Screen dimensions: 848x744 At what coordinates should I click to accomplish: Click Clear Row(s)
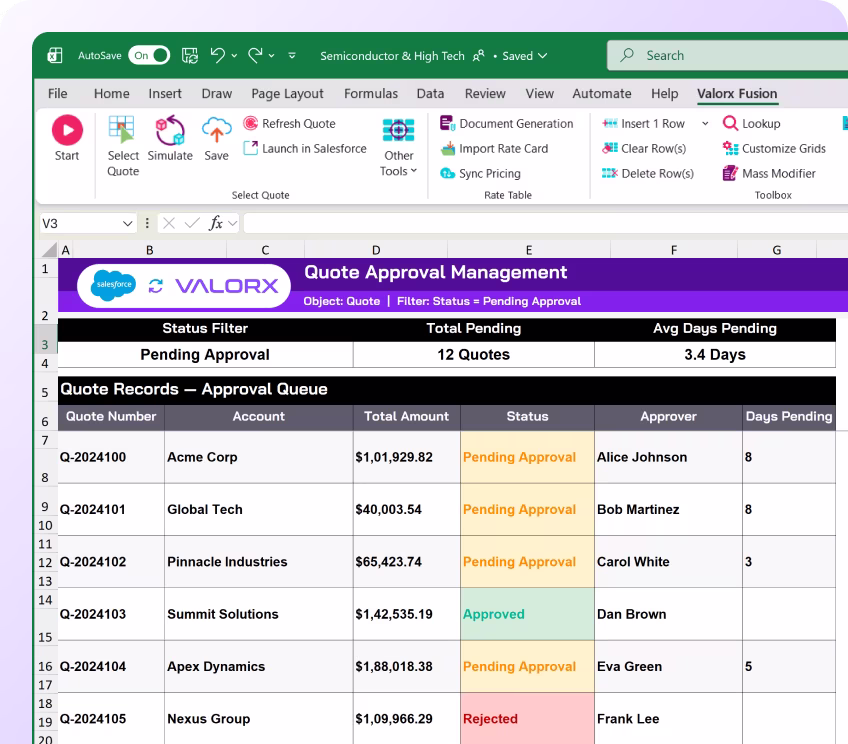click(x=644, y=148)
